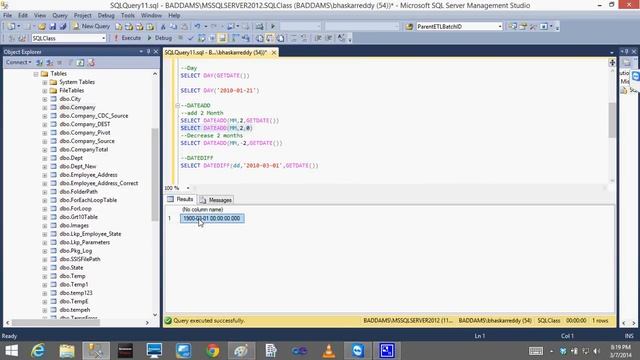Click Display Estimated Execution Plan icon
The width and height of the screenshot is (640, 360).
202,38
